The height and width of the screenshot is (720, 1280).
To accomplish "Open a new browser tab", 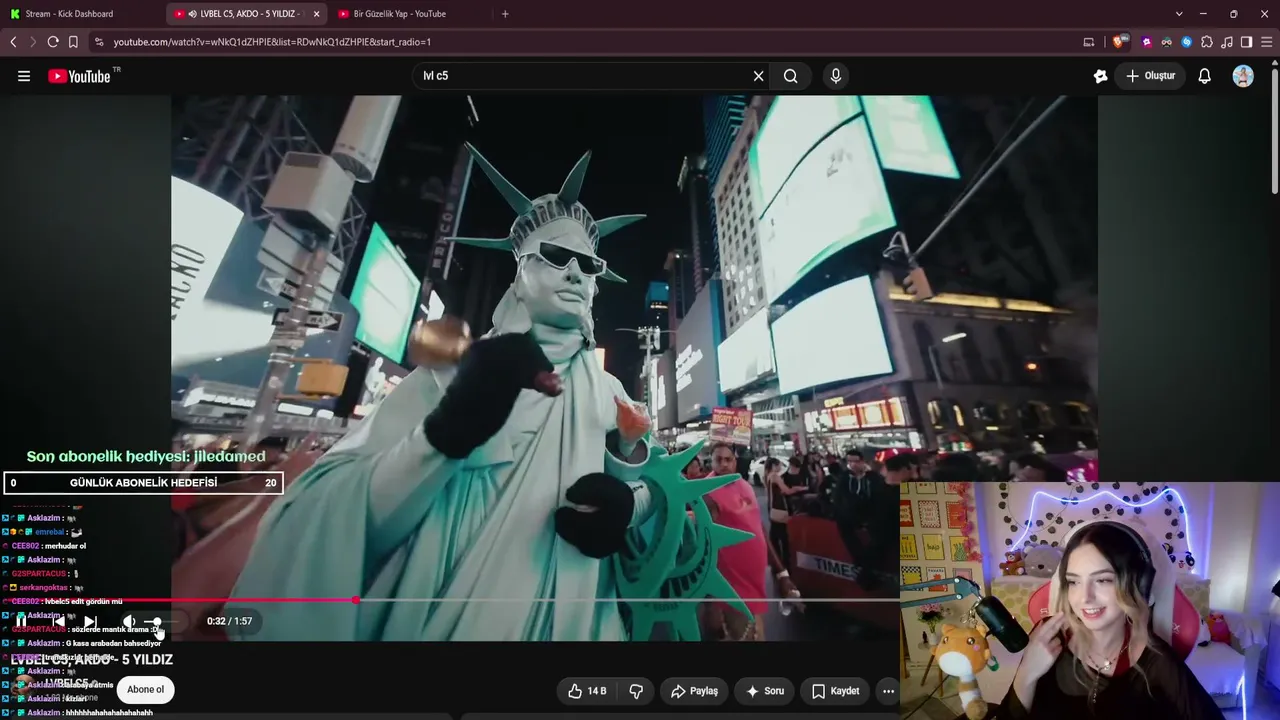I will 505,14.
